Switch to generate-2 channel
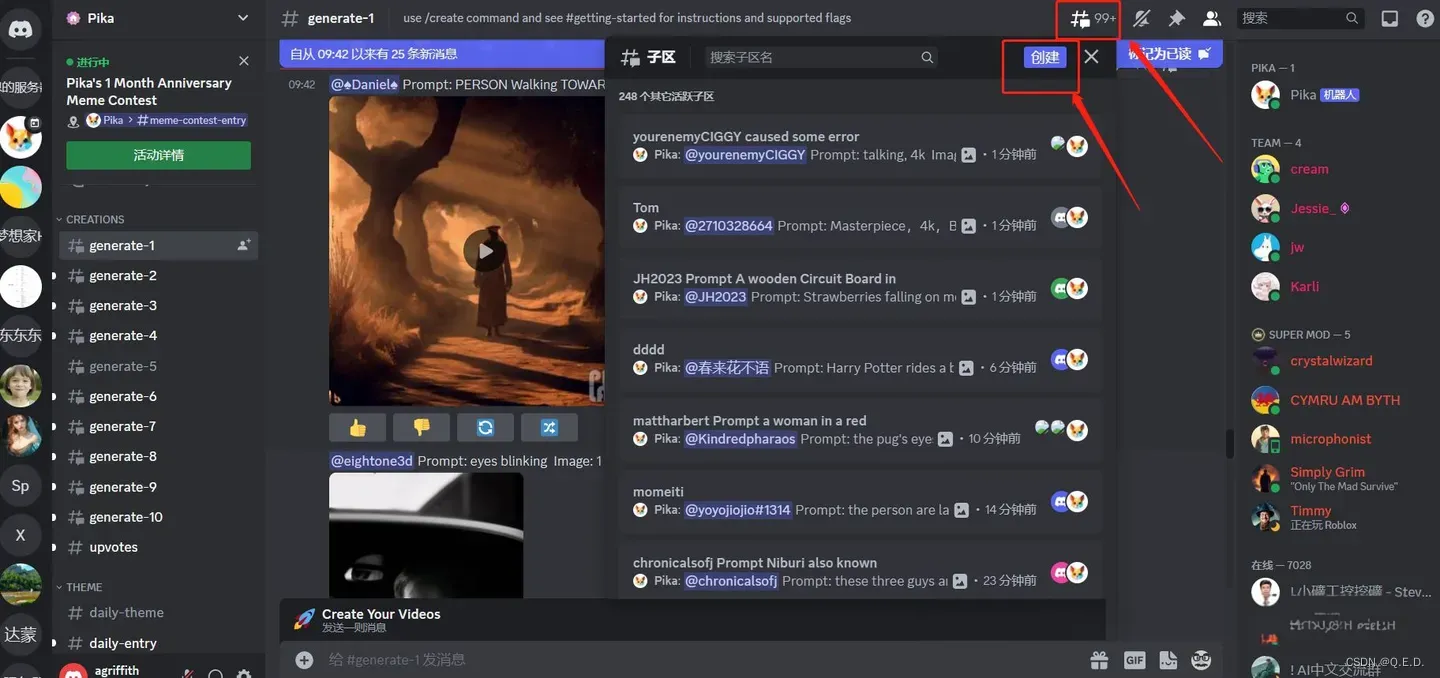Viewport: 1440px width, 678px height. click(160, 276)
